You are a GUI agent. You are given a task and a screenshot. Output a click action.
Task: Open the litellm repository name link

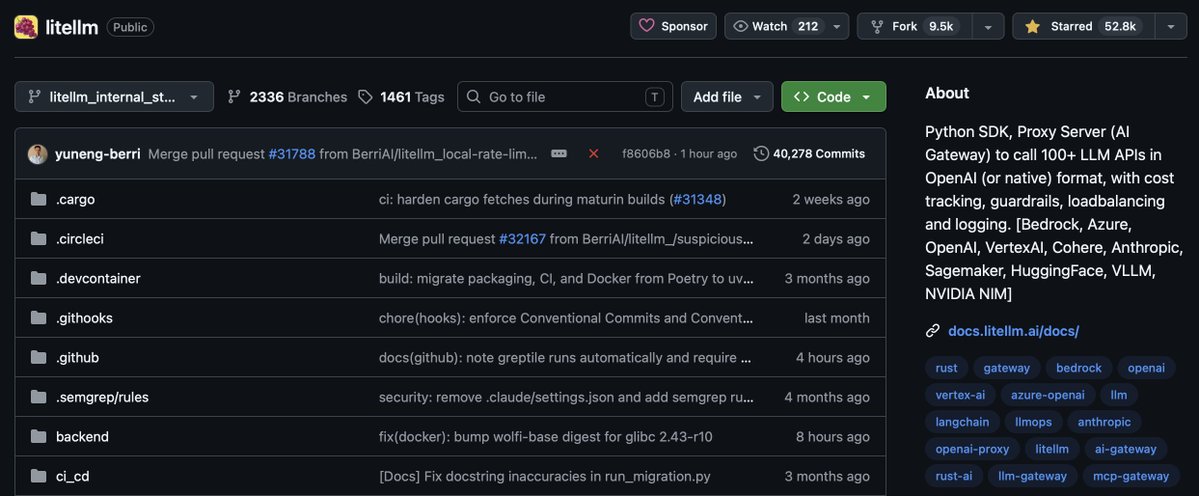click(72, 28)
